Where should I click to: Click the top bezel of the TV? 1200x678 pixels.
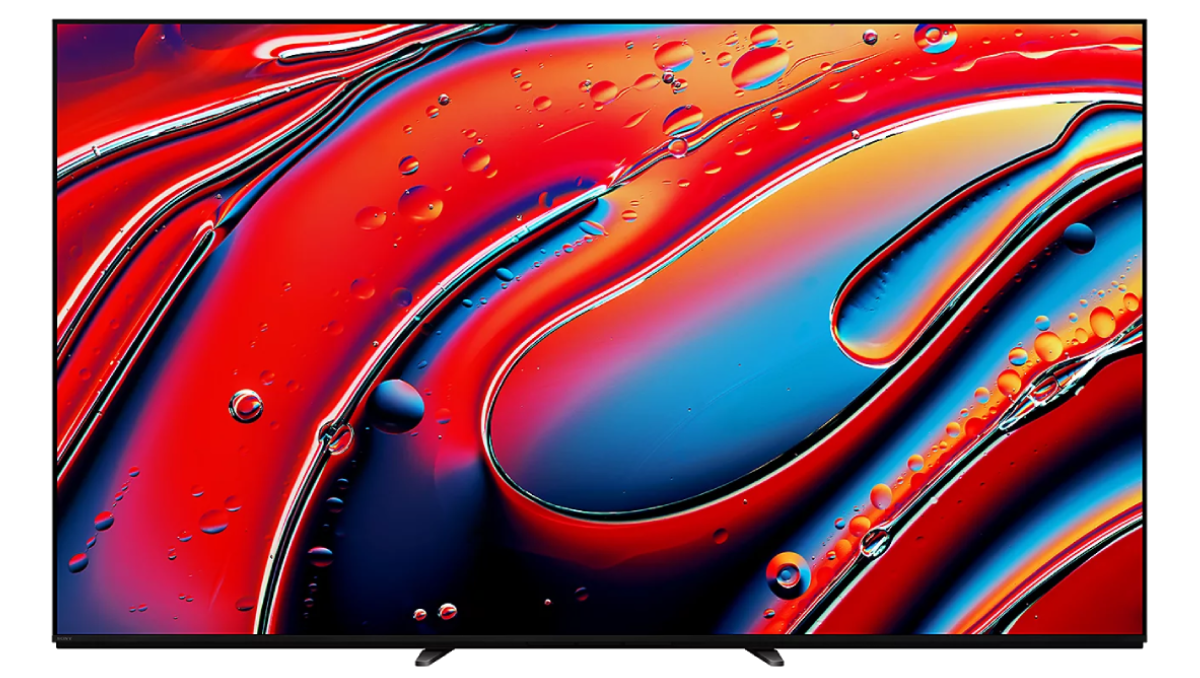[600, 18]
